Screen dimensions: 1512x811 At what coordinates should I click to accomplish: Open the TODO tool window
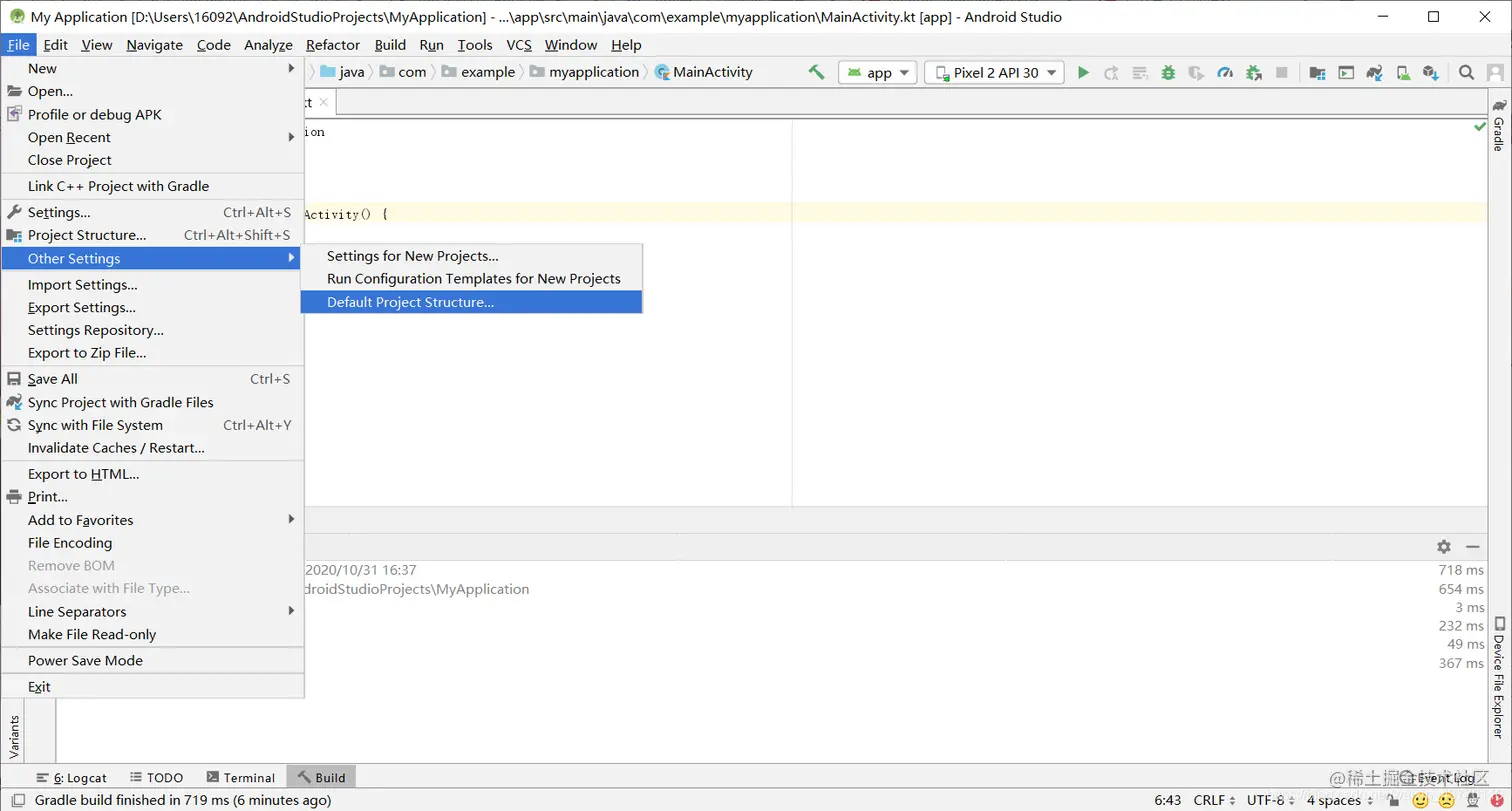pos(155,778)
